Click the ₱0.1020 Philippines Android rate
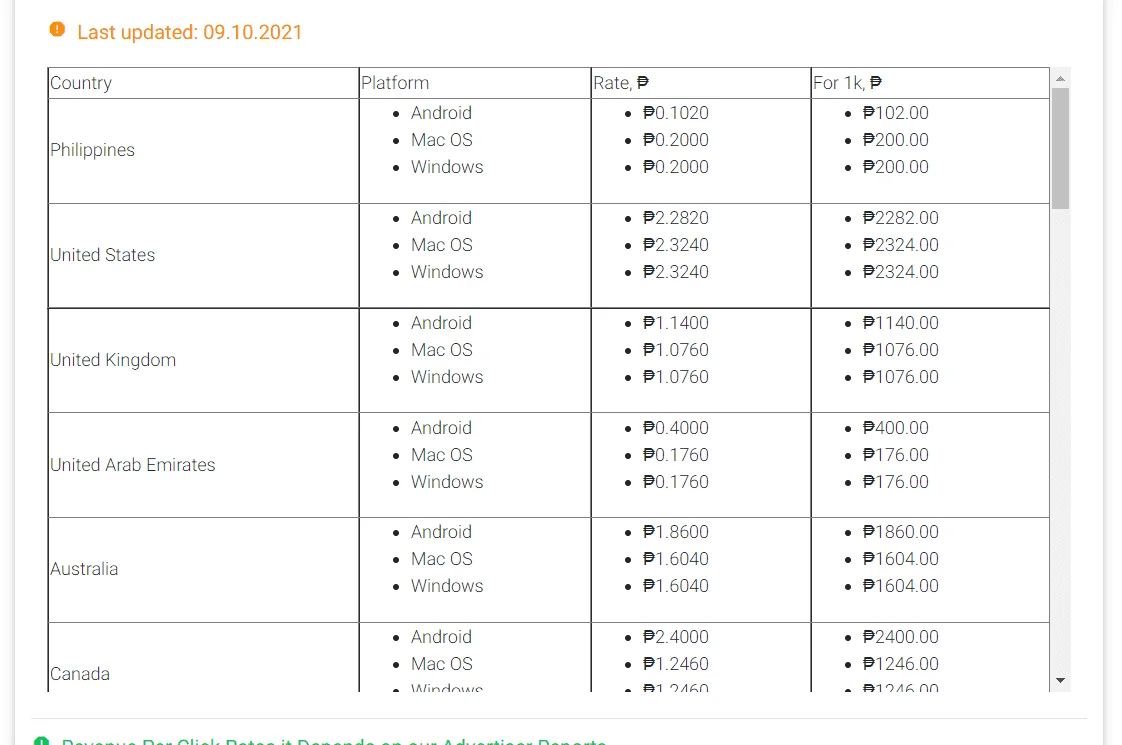The width and height of the screenshot is (1122, 745). (x=675, y=113)
